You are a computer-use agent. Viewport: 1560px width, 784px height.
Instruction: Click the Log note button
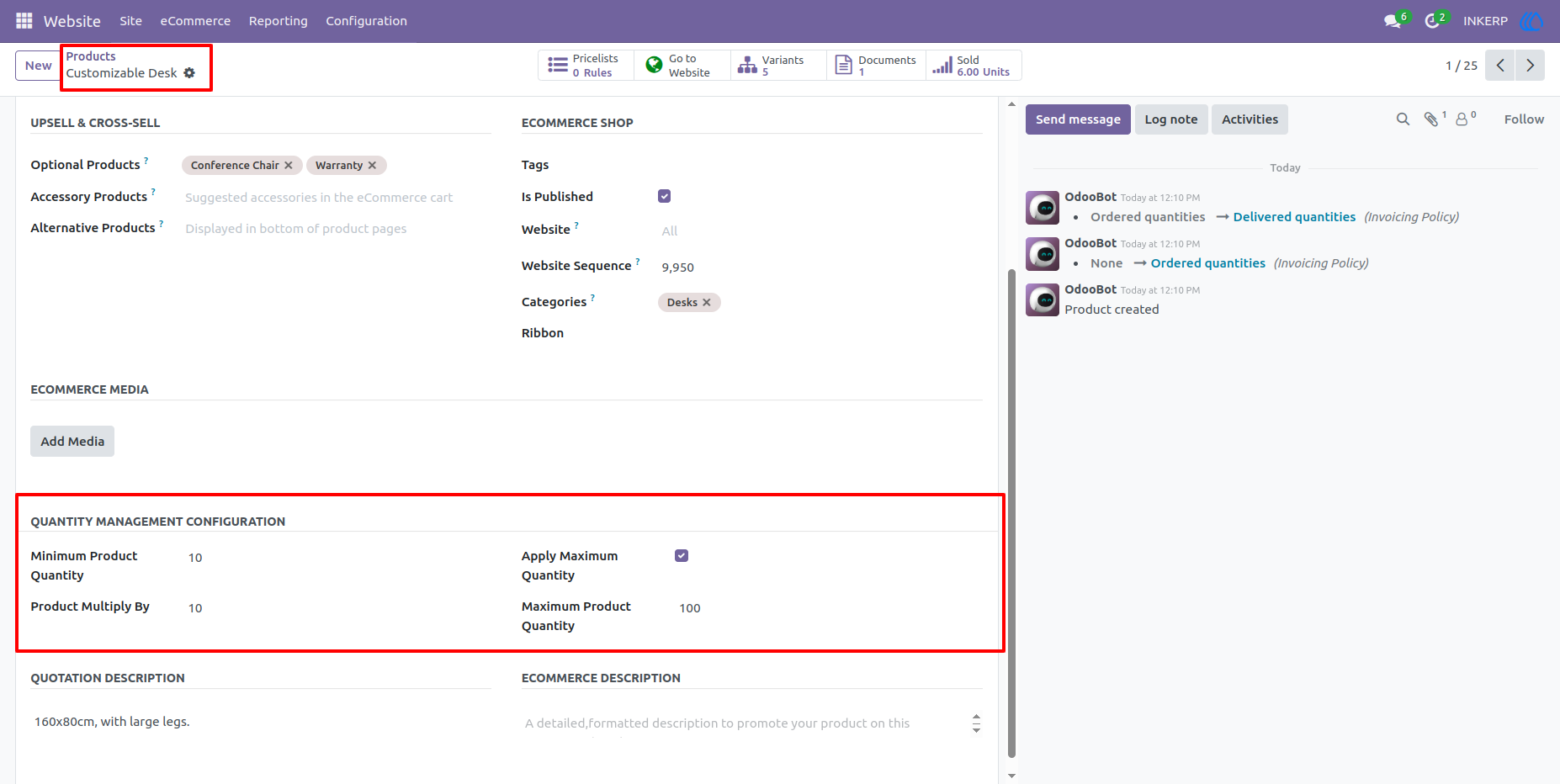click(x=1170, y=119)
